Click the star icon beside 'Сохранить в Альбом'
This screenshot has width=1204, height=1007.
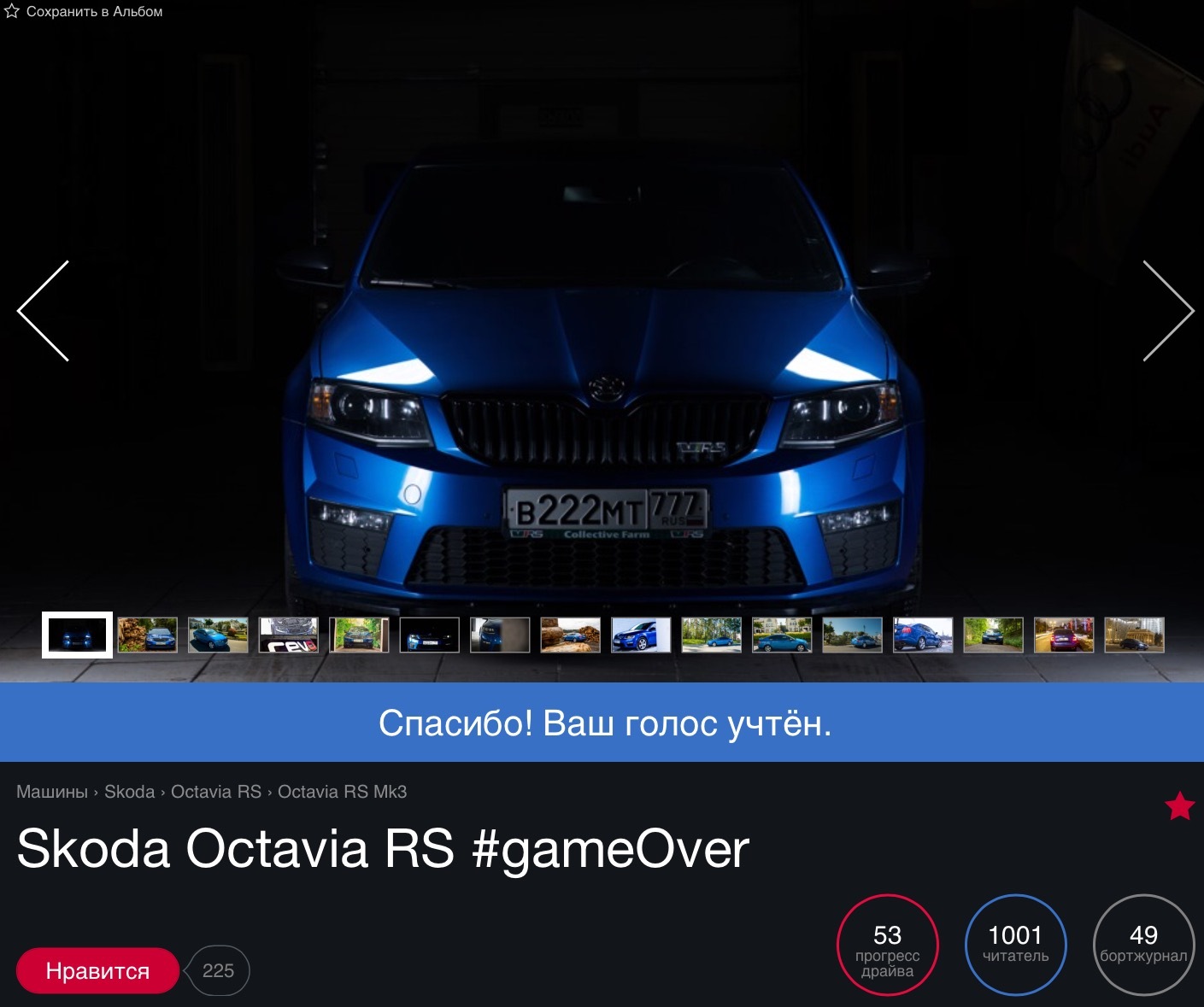tap(12, 12)
